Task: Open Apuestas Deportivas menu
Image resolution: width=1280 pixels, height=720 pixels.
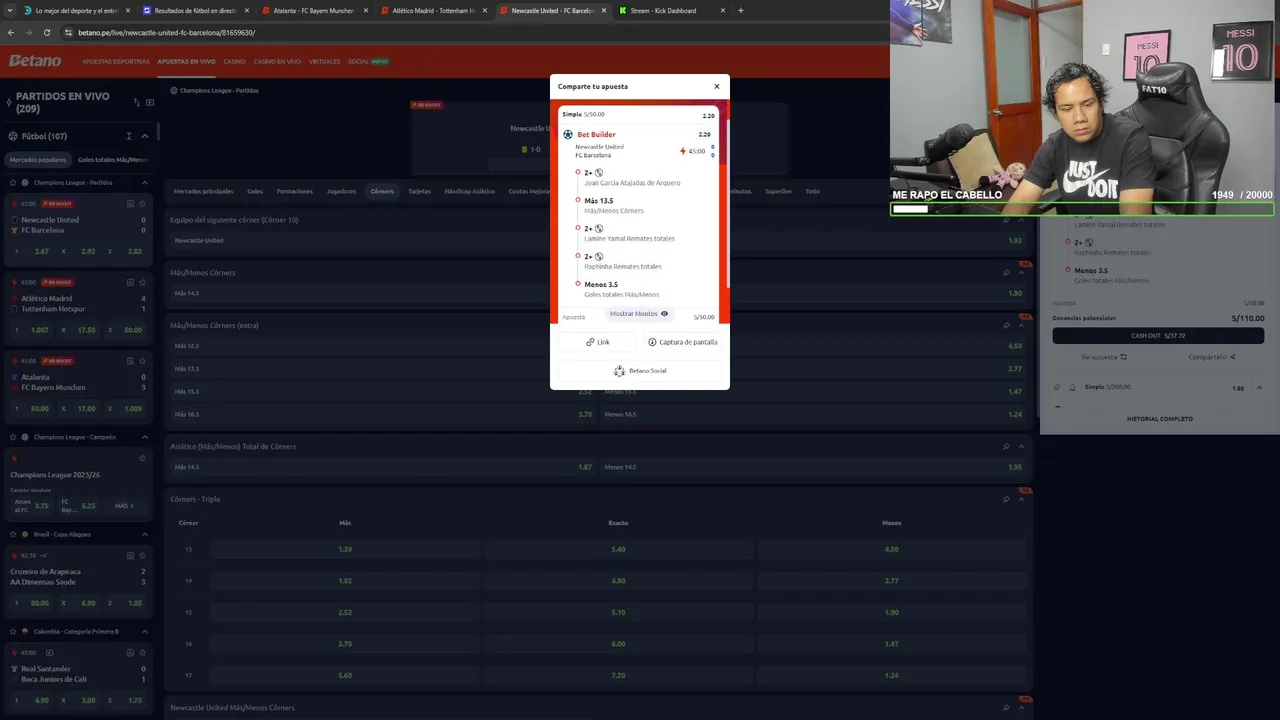Action: (x=116, y=61)
